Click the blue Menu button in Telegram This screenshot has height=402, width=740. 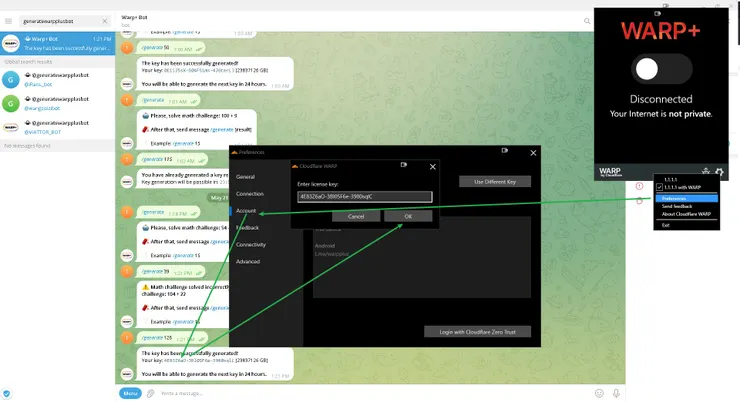pos(130,393)
